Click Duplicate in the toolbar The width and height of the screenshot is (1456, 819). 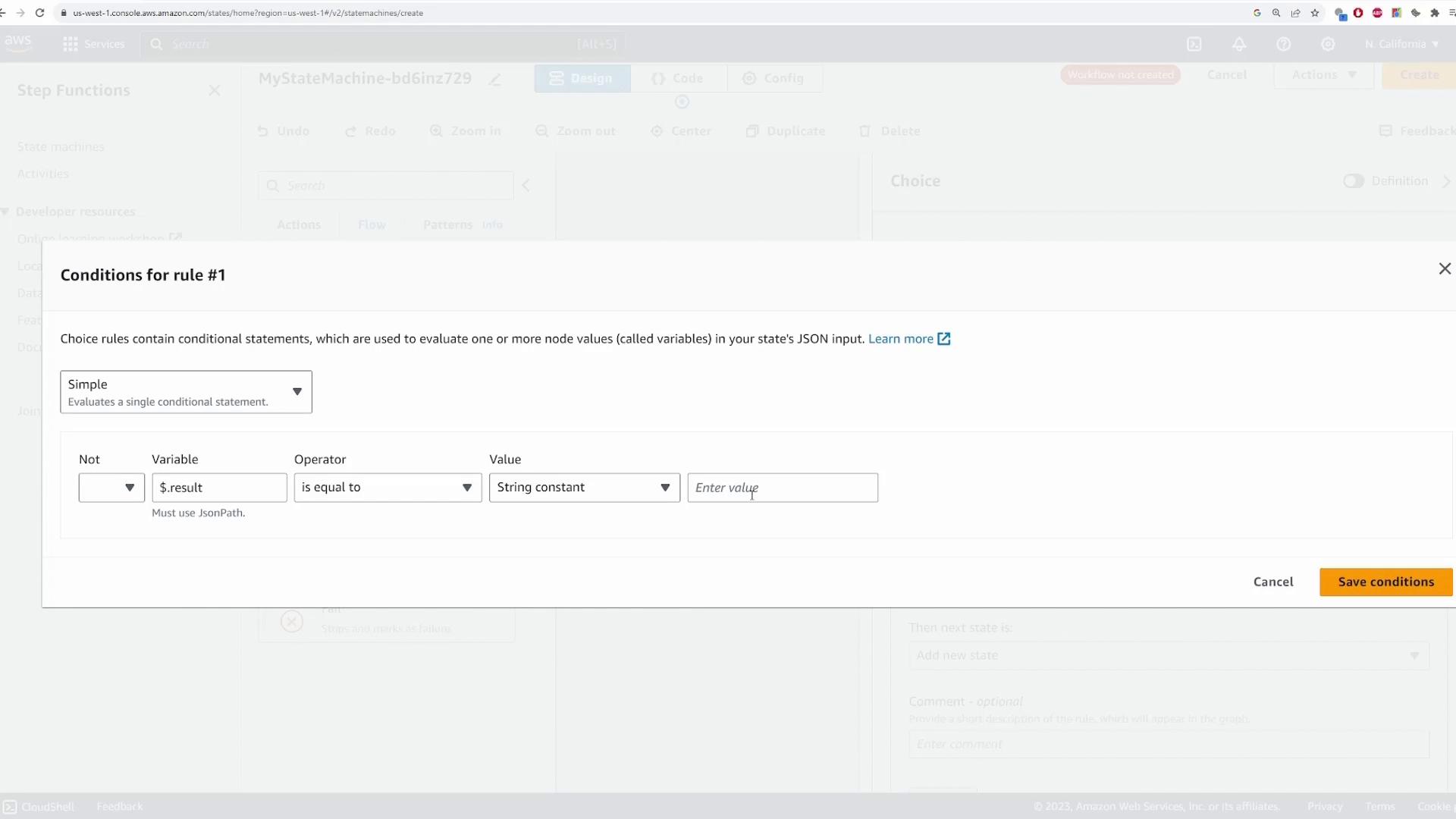tap(786, 131)
